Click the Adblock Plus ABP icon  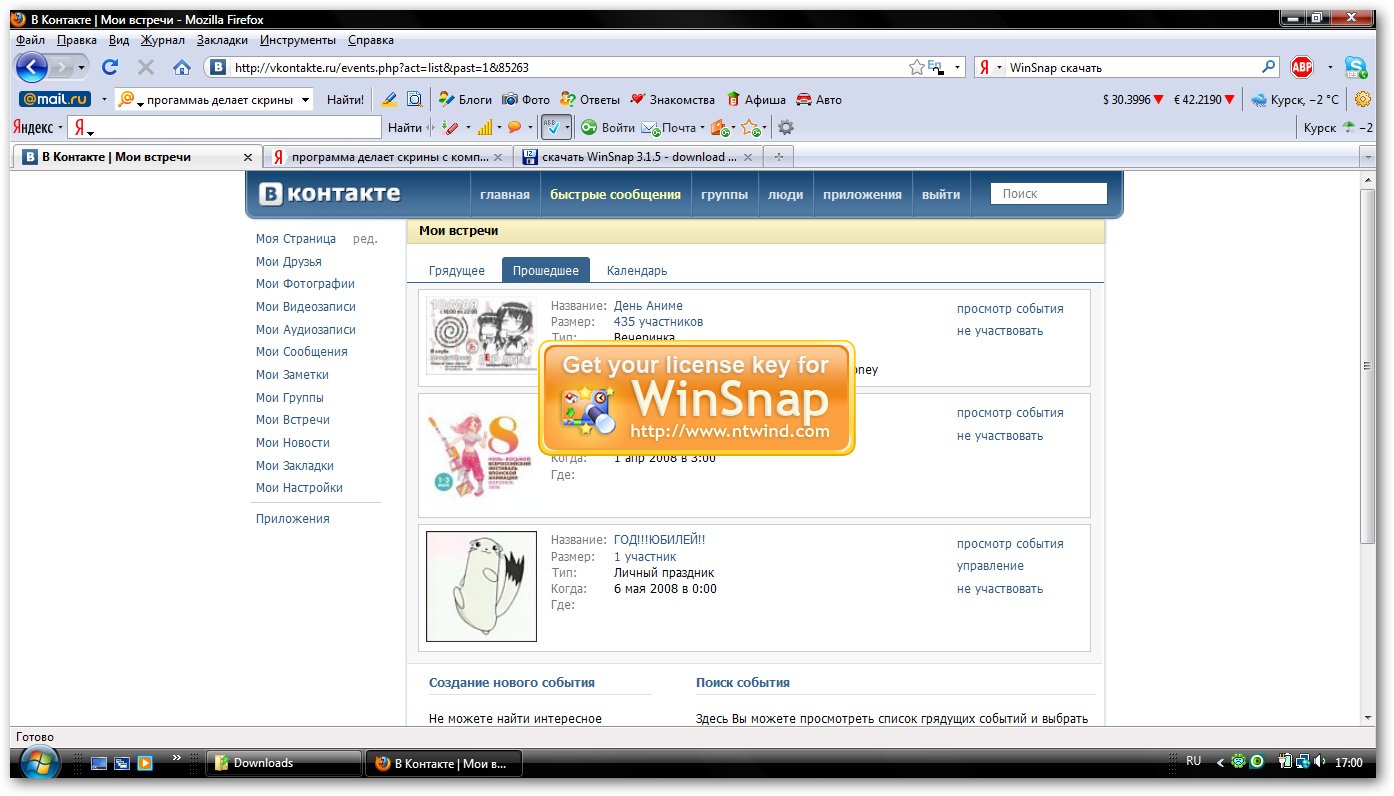[1301, 68]
